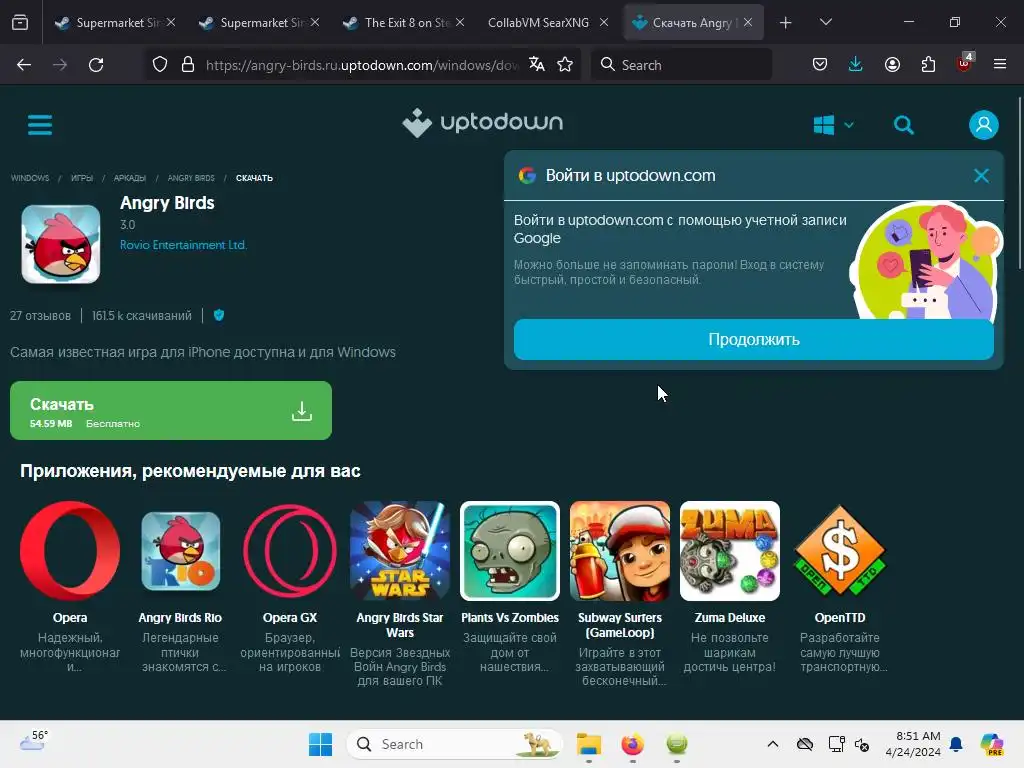Image resolution: width=1024 pixels, height=768 pixels.
Task: Open the Zuma Deluxe app icon
Action: (x=729, y=551)
